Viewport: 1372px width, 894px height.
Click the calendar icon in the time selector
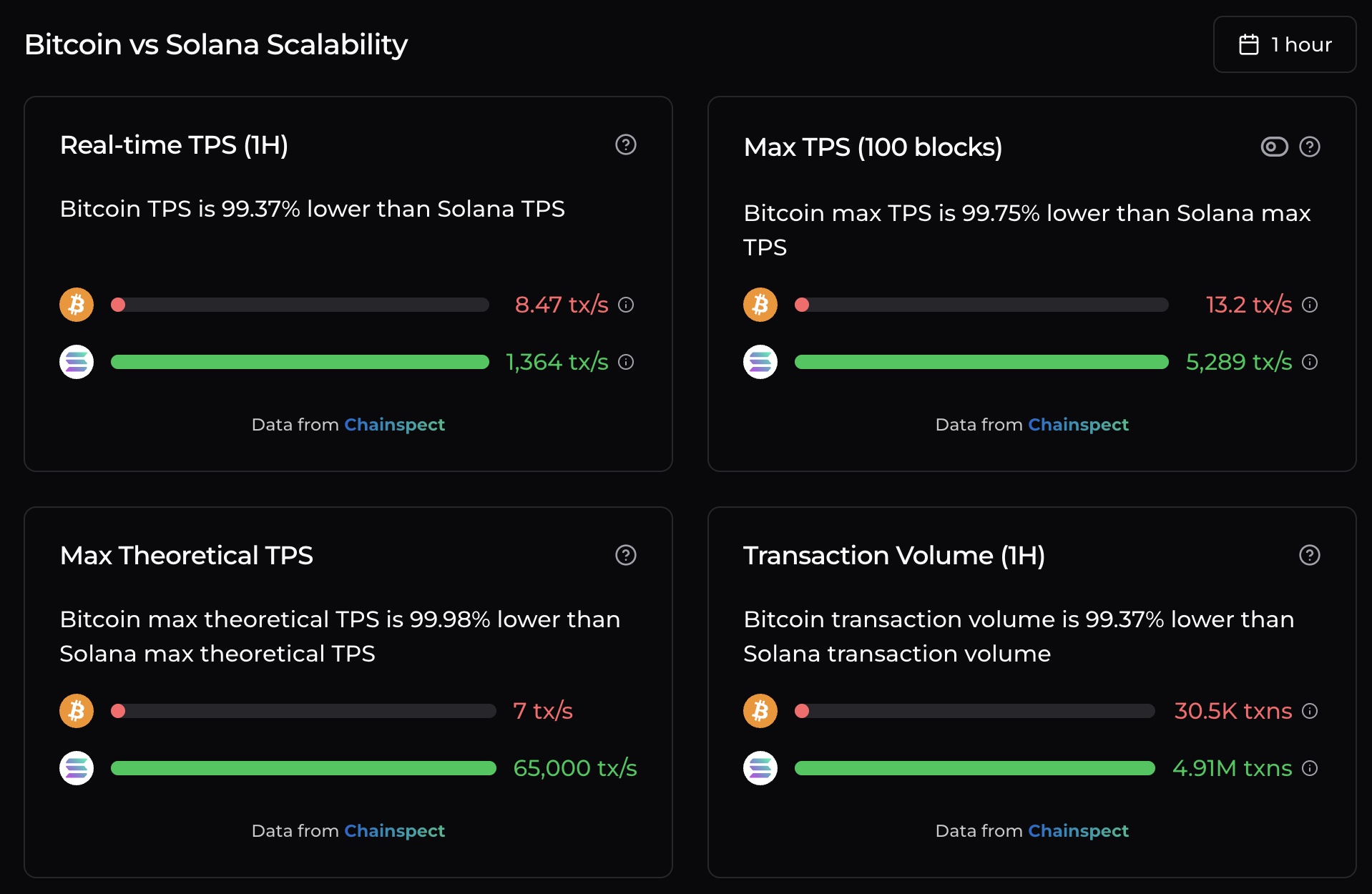[x=1248, y=44]
